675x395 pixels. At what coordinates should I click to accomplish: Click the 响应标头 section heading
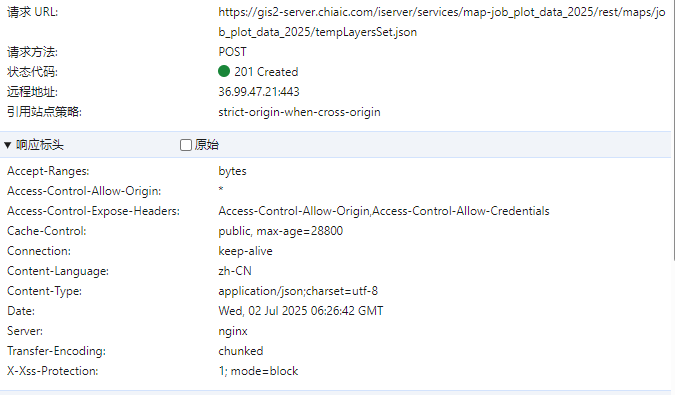coord(40,145)
